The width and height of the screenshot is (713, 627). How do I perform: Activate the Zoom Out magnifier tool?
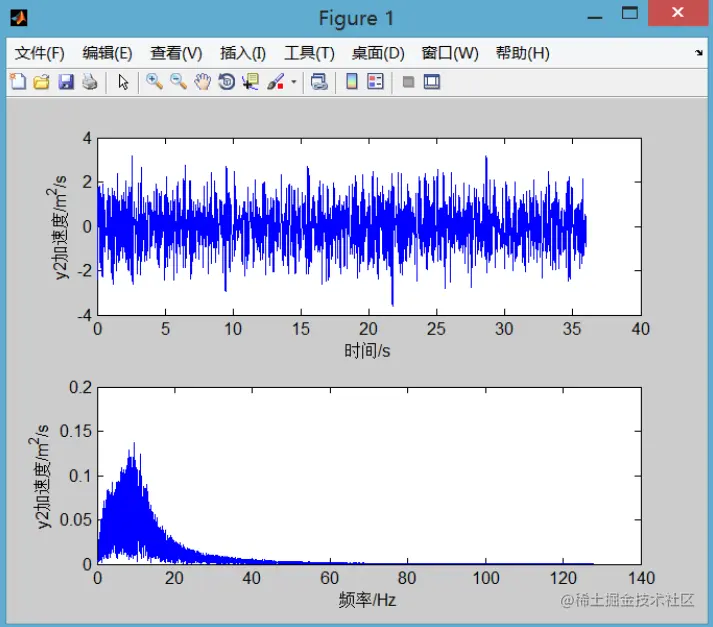point(178,82)
